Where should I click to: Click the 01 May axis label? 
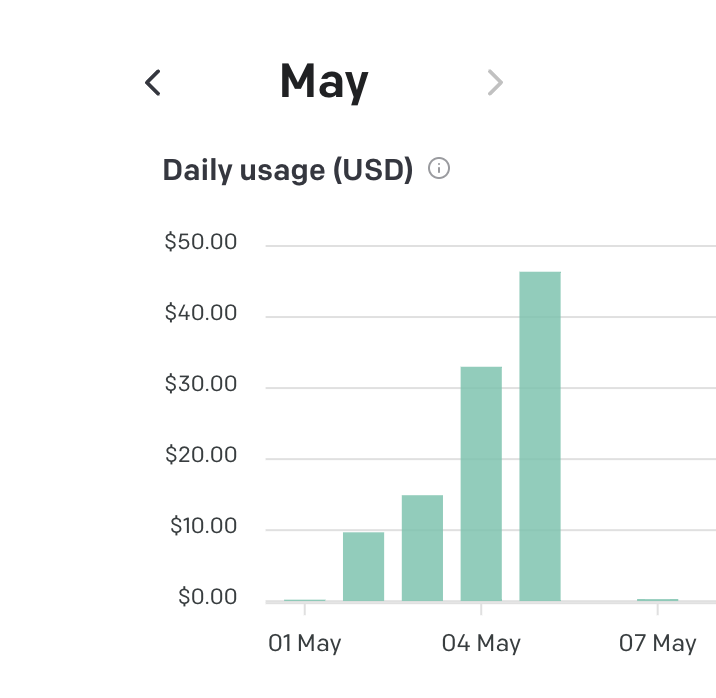point(305,643)
